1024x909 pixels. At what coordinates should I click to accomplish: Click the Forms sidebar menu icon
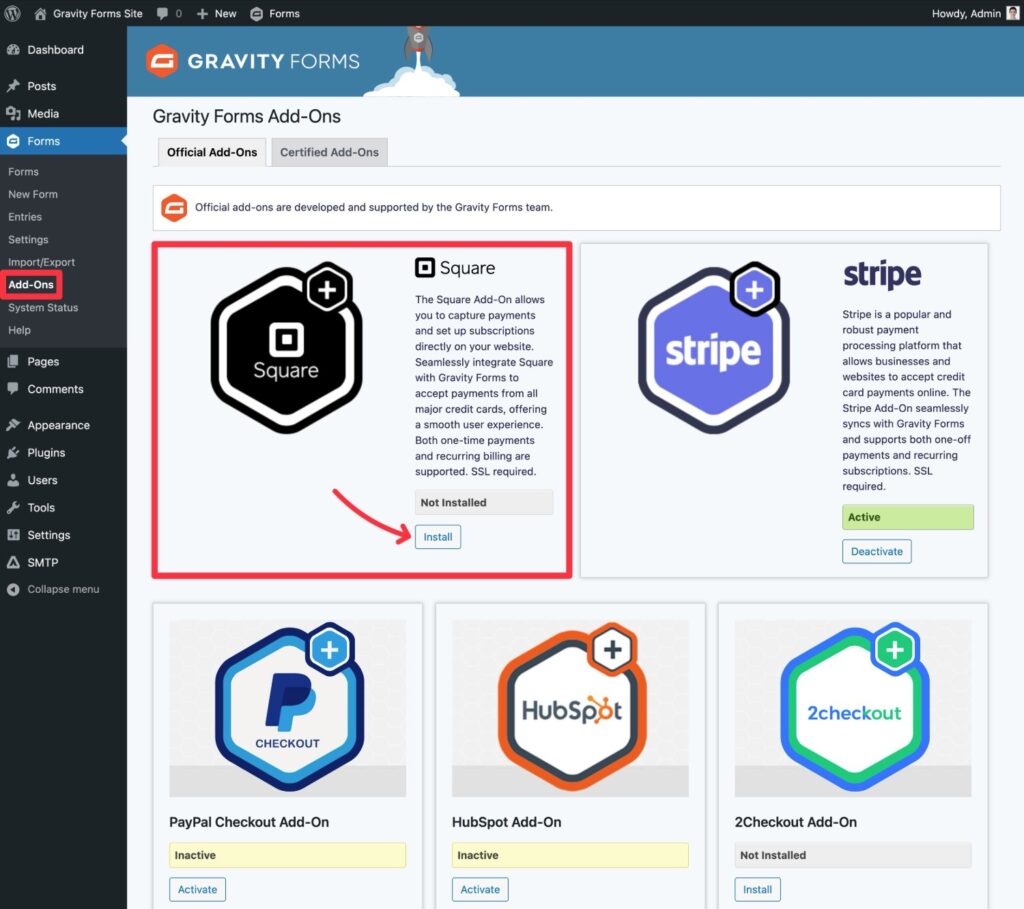coord(13,141)
